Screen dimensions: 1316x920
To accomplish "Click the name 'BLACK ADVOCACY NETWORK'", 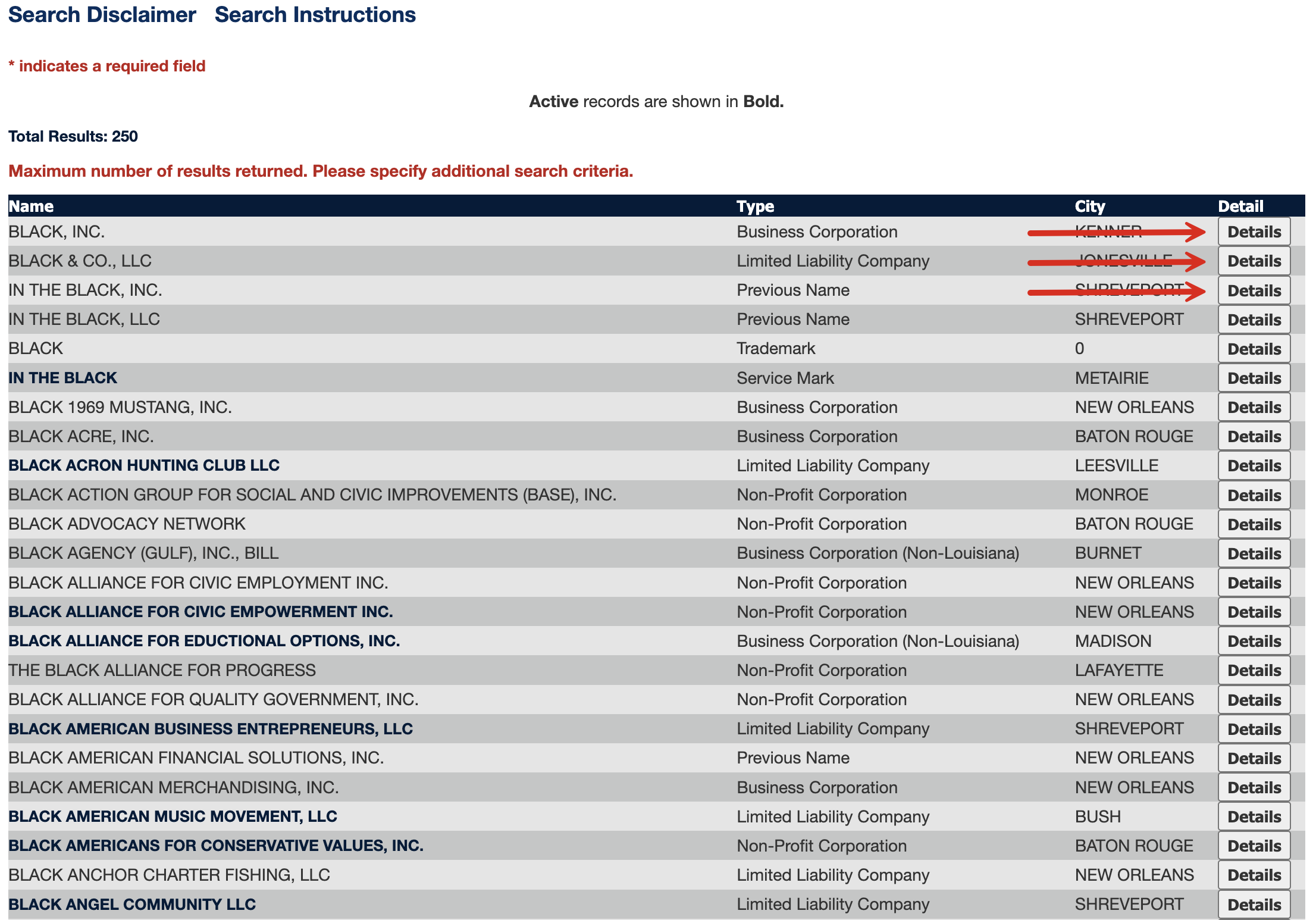I will pos(127,524).
